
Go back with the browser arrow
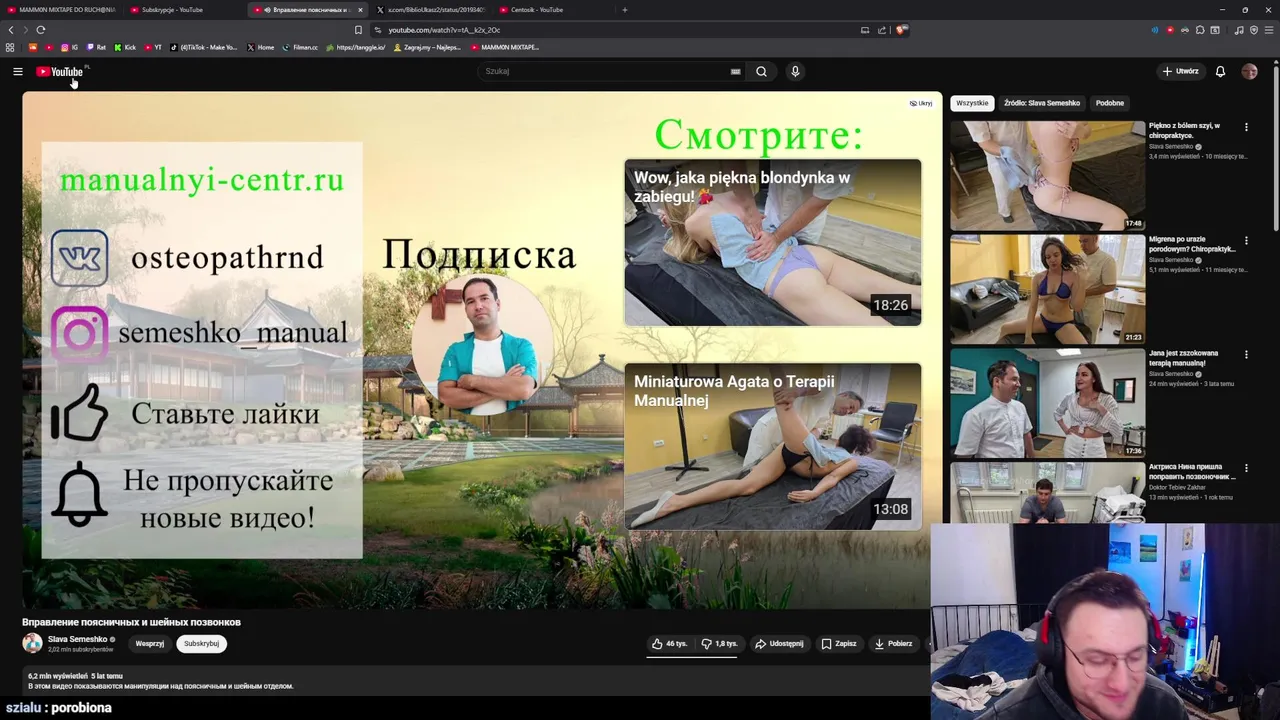(x=11, y=30)
